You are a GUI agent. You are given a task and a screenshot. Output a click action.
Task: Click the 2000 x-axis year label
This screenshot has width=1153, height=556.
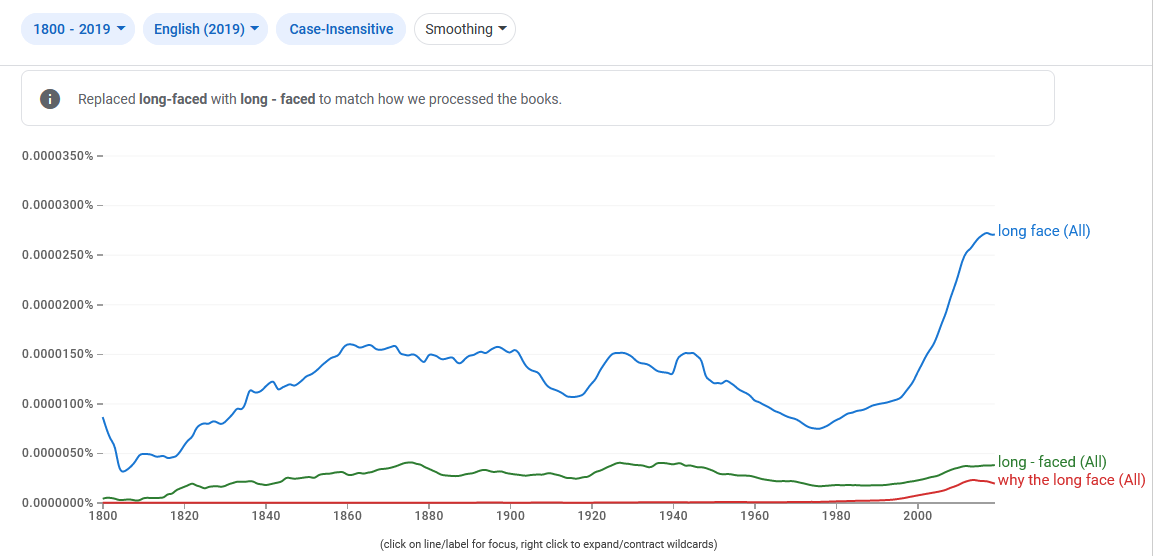pos(918,516)
